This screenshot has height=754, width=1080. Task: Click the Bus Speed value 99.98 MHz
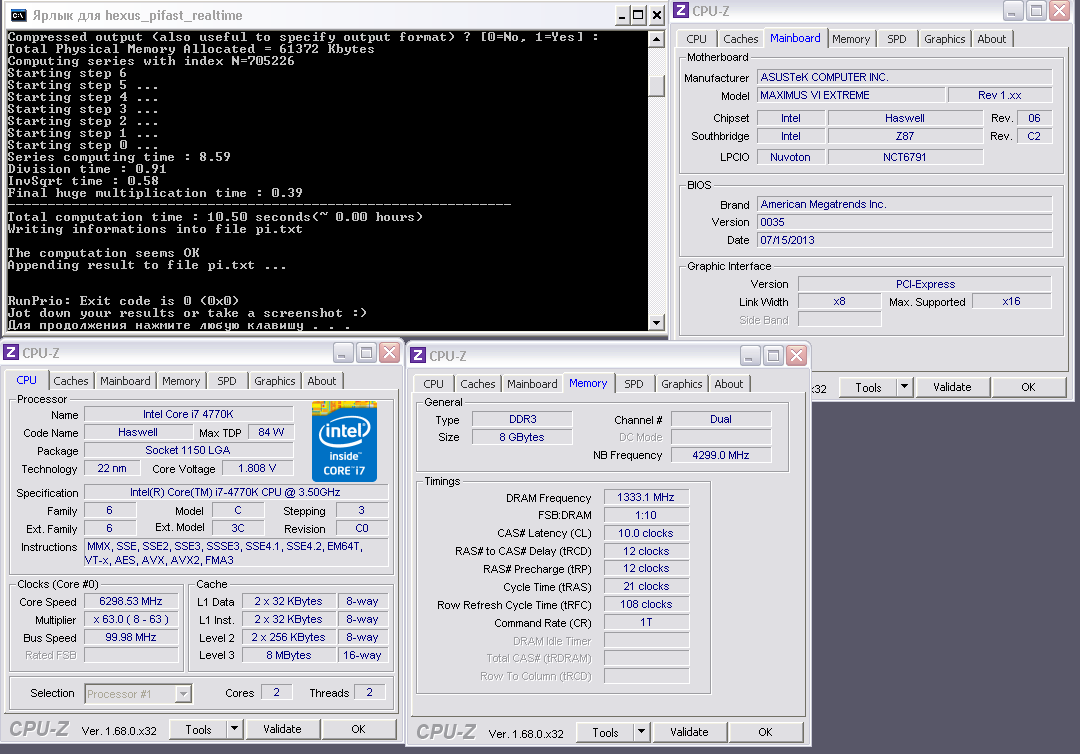click(x=131, y=637)
